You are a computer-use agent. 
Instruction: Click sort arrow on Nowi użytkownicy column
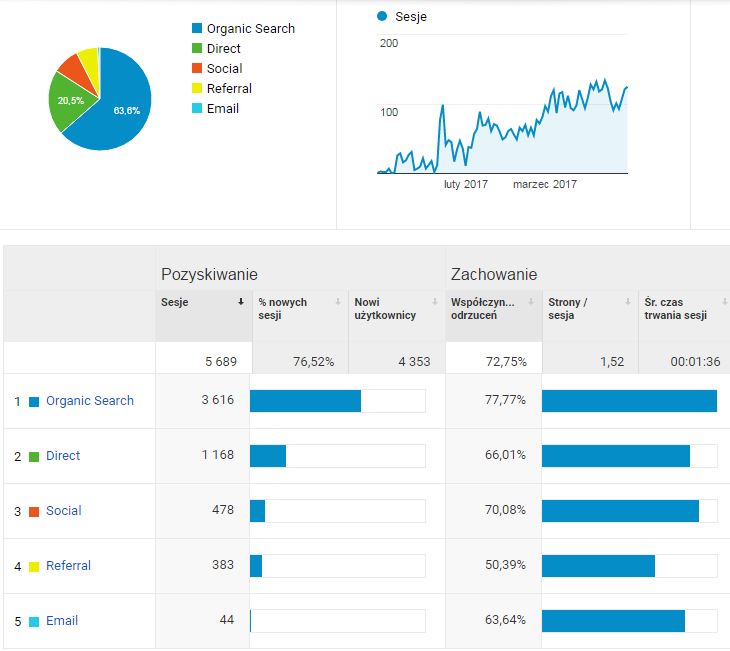pyautogui.click(x=435, y=302)
